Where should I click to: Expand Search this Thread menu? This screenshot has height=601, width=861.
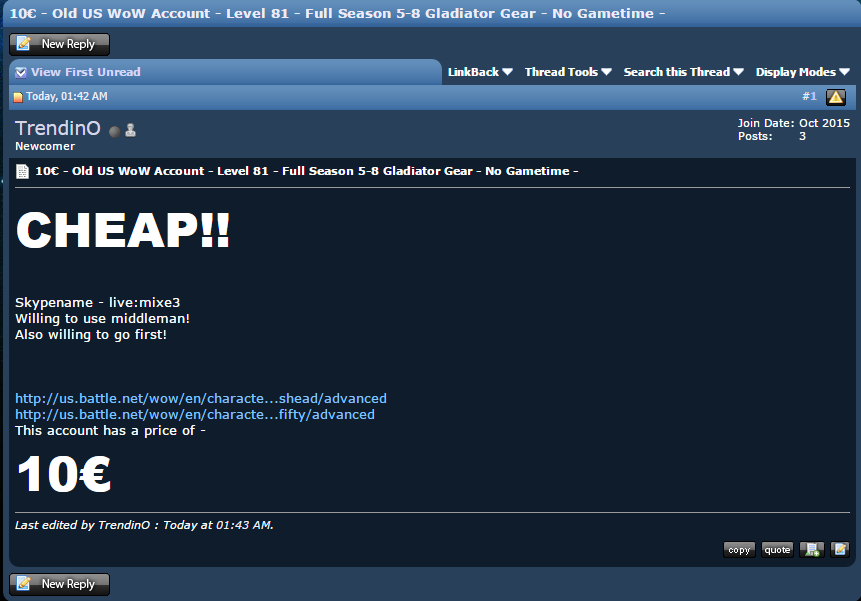coord(683,72)
